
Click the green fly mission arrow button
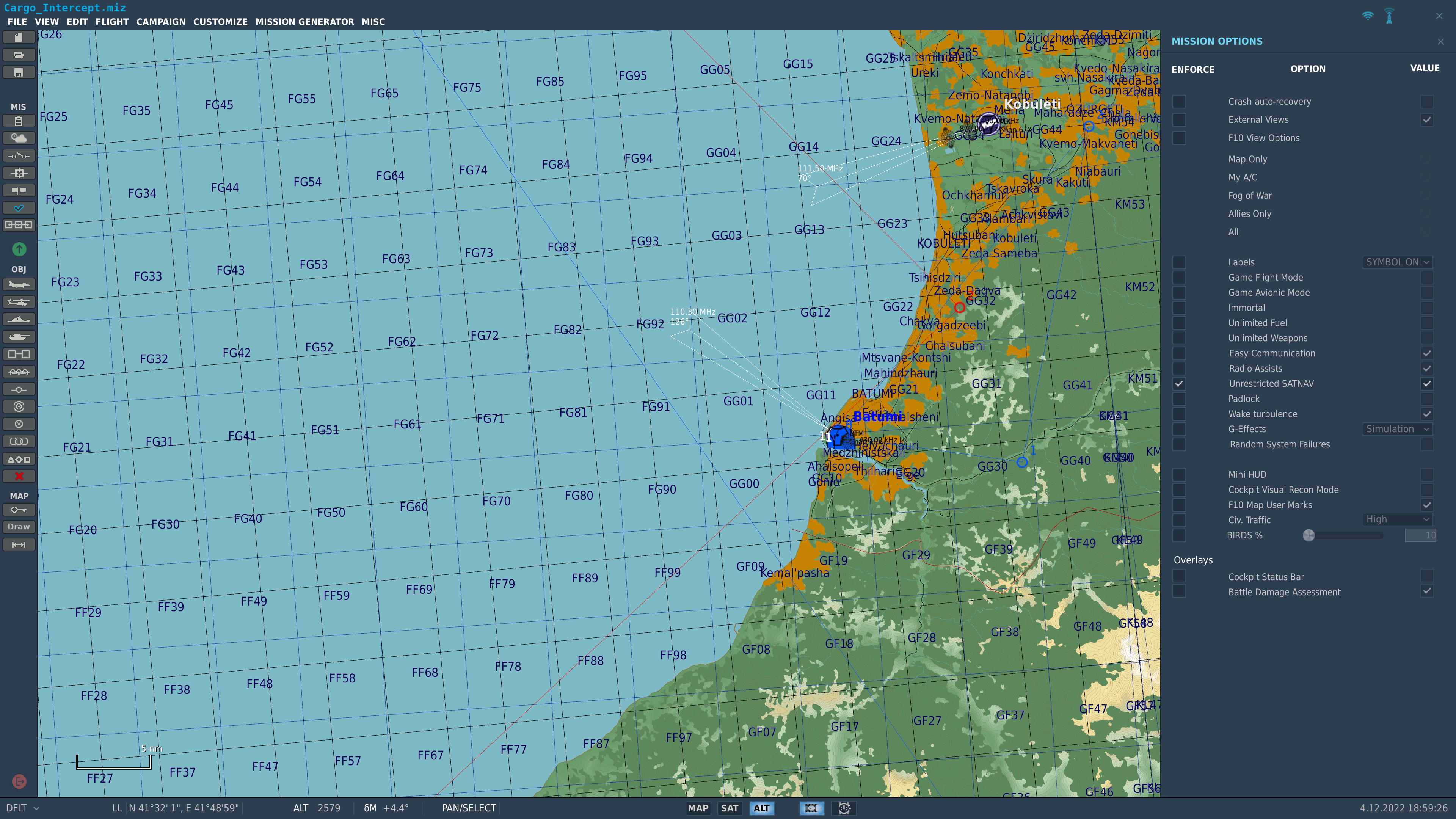(19, 249)
